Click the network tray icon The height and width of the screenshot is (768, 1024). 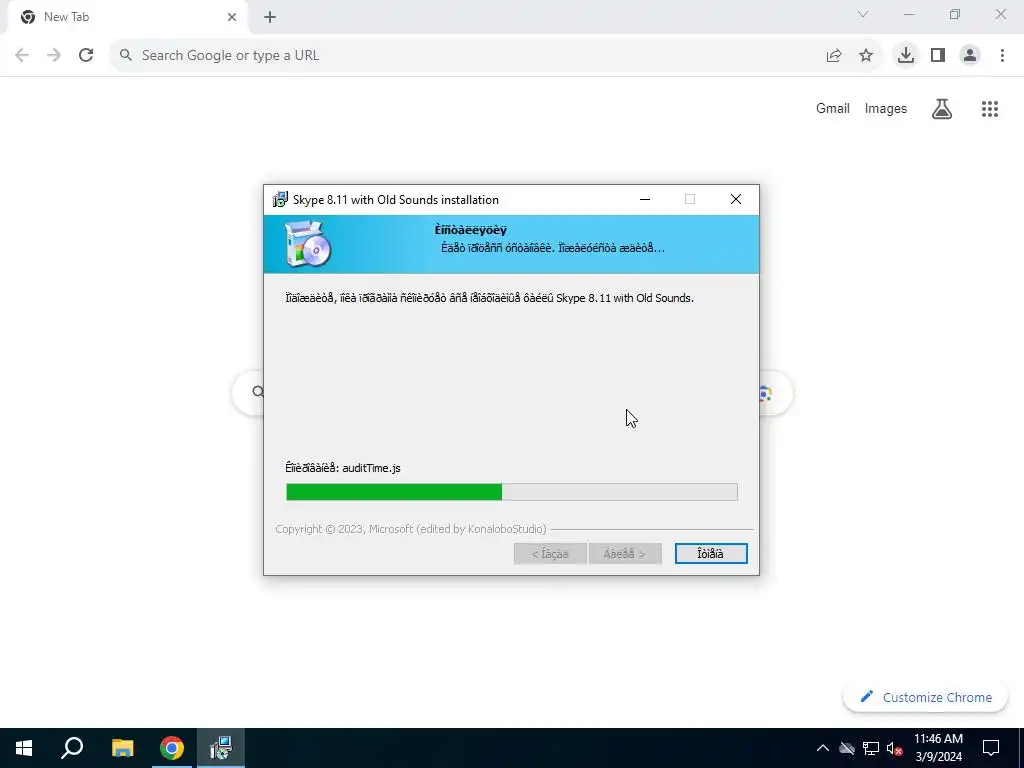click(871, 748)
